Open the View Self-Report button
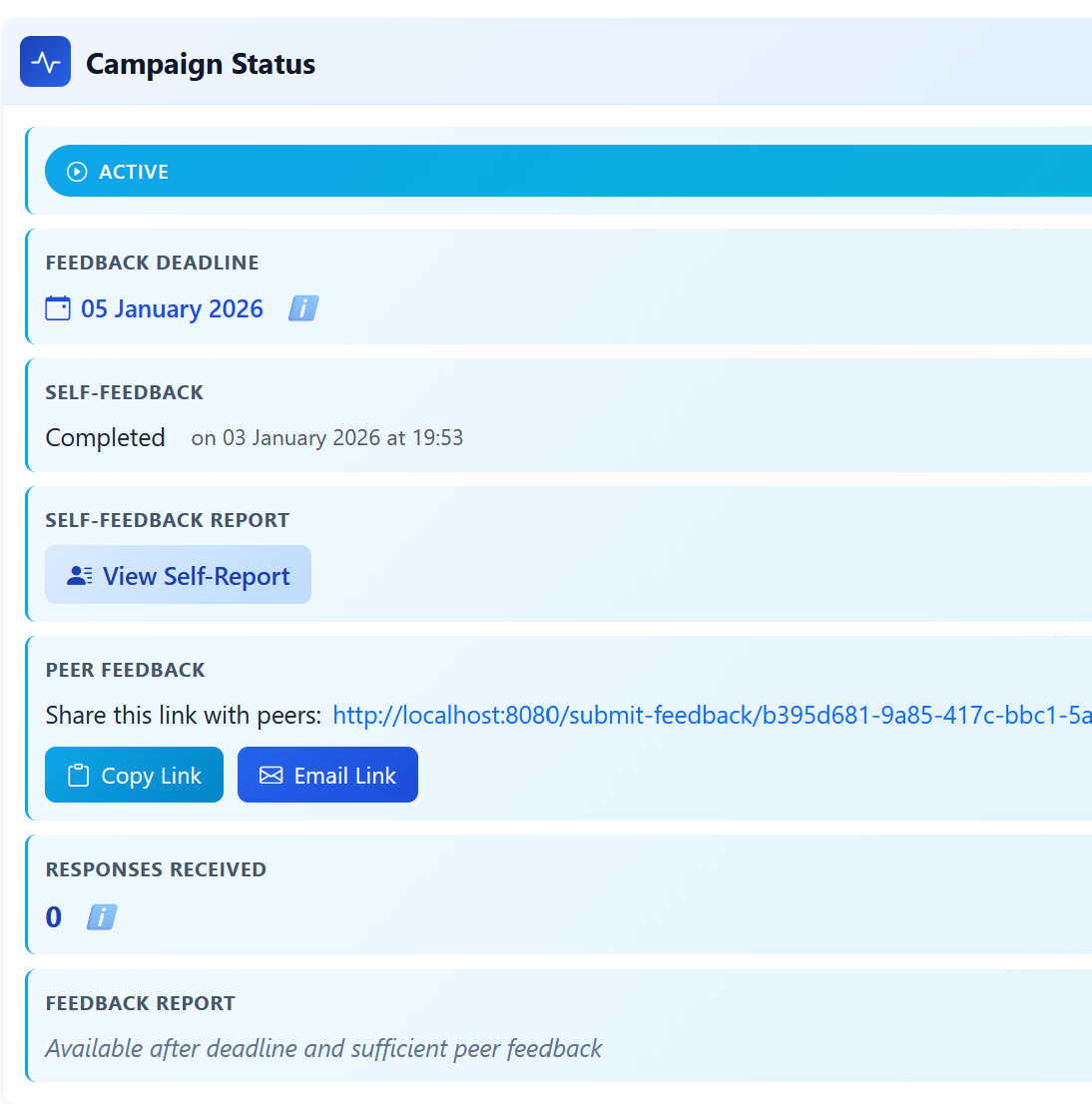The width and height of the screenshot is (1092, 1104). [x=178, y=574]
